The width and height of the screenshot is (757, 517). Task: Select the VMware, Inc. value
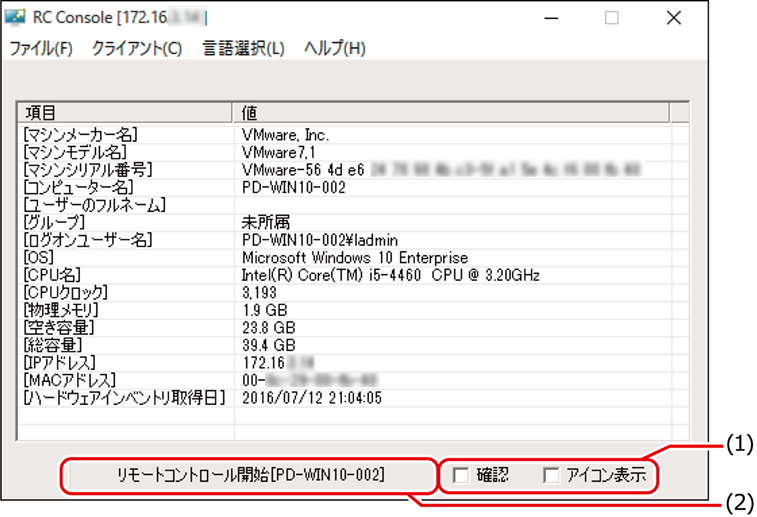tap(285, 135)
